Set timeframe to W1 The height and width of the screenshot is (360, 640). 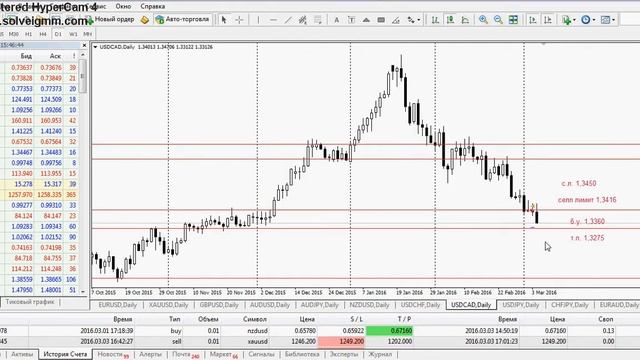click(x=73, y=34)
